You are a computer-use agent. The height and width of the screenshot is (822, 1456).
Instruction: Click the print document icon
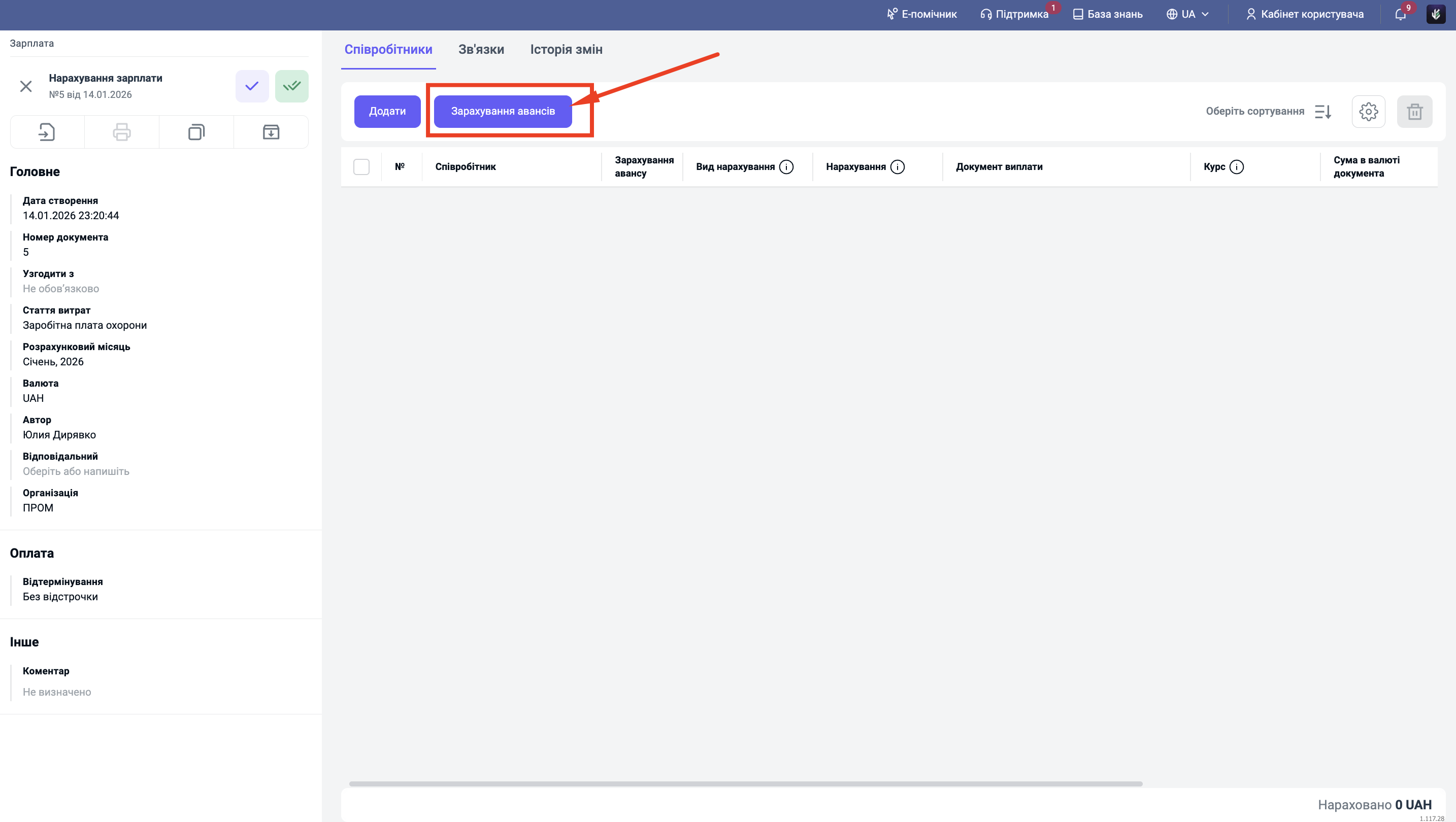[x=121, y=132]
